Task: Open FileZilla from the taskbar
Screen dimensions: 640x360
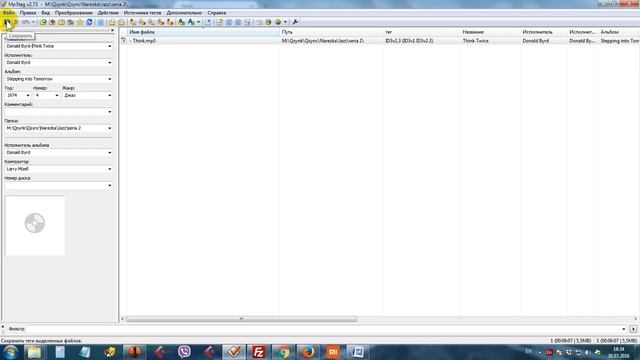Action: (259, 352)
